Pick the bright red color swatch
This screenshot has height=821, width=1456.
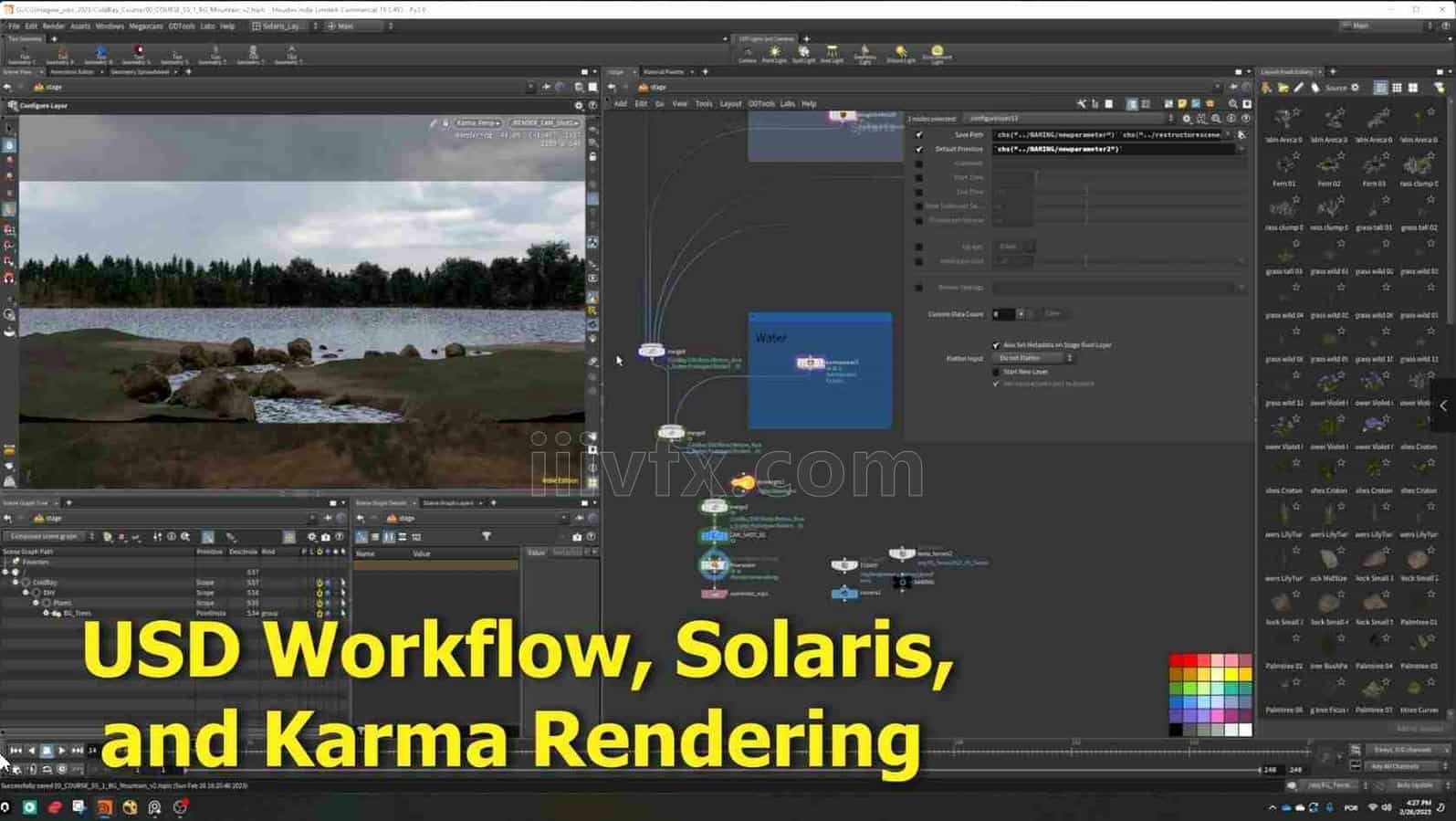tap(1177, 660)
